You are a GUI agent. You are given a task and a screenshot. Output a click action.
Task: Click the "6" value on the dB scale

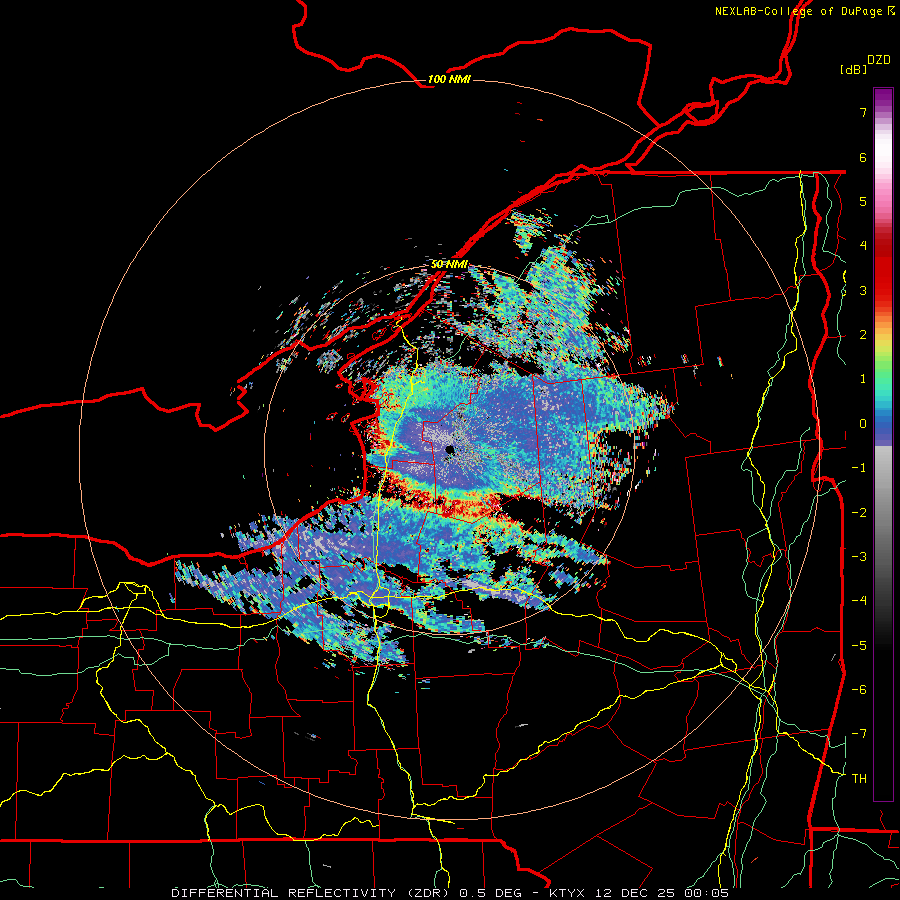[862, 157]
